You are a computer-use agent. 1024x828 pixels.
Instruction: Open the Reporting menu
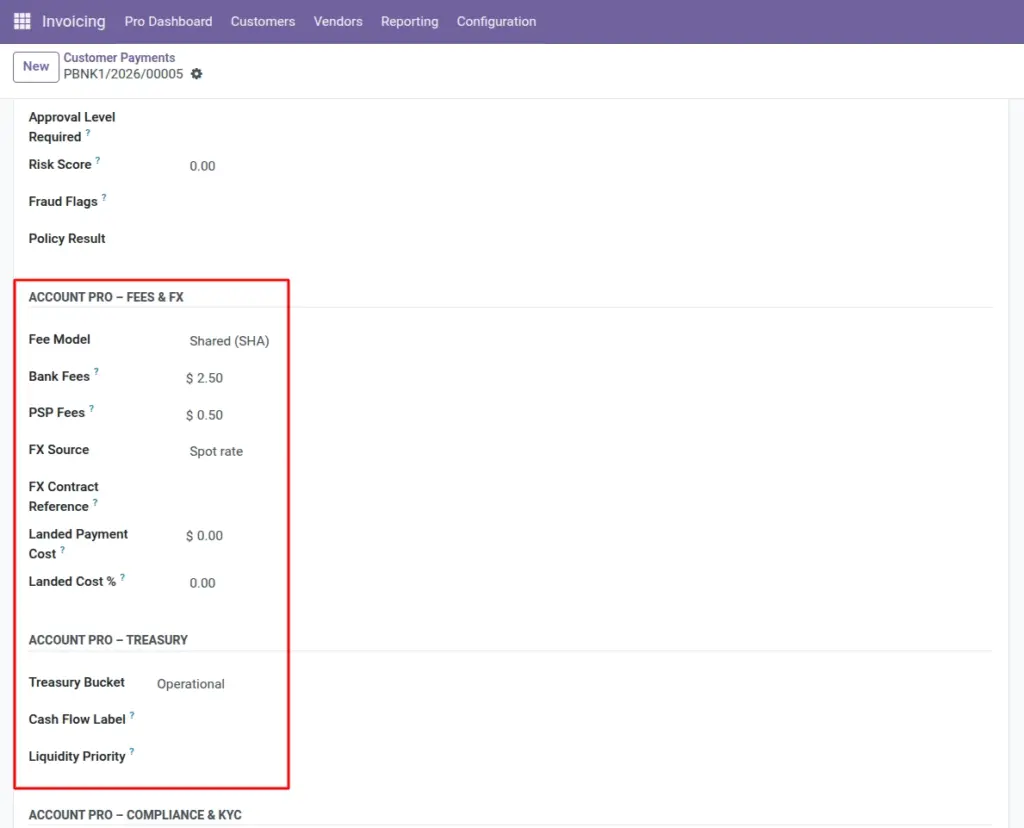click(409, 22)
